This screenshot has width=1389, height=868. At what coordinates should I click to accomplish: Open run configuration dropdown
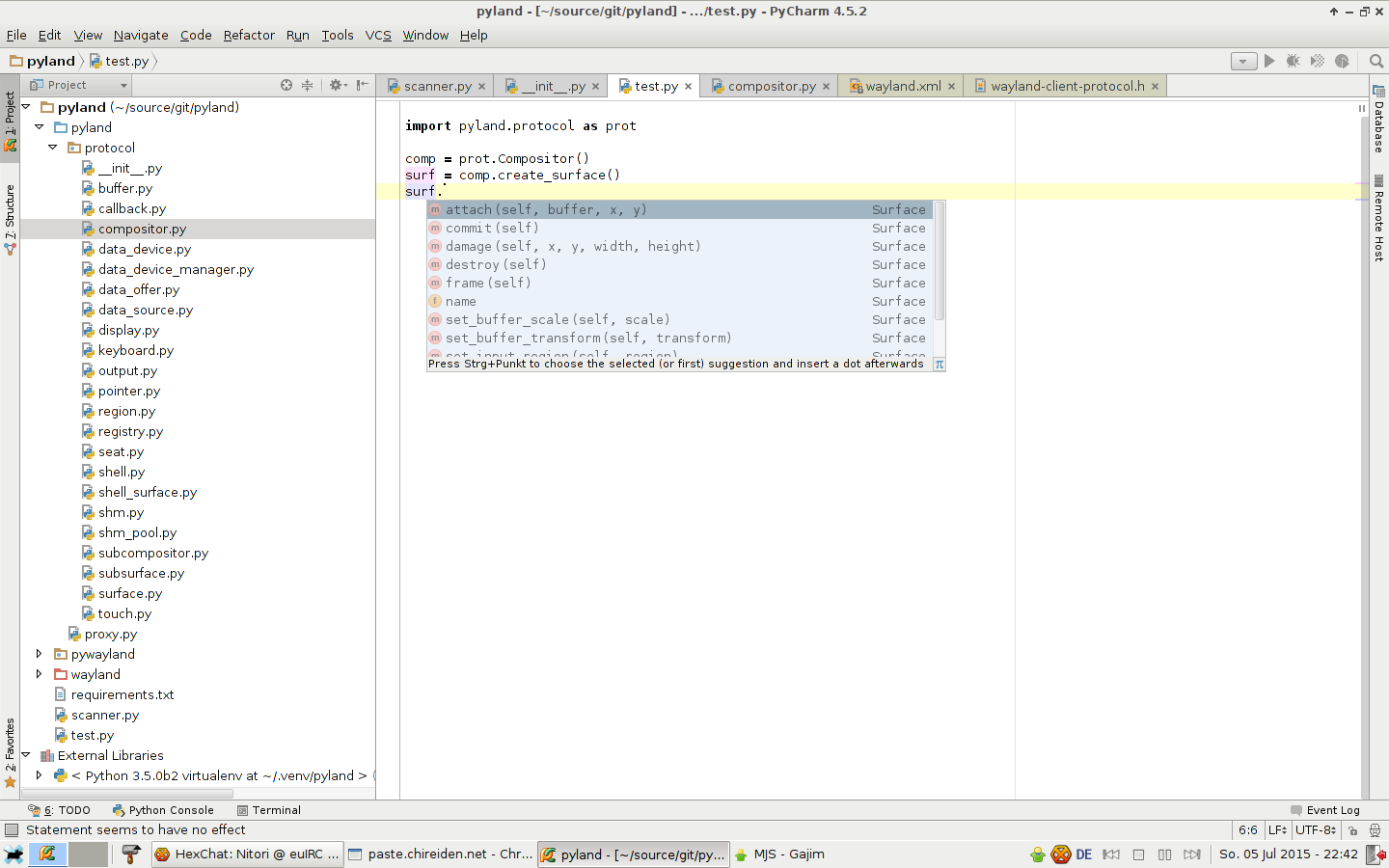click(1243, 61)
